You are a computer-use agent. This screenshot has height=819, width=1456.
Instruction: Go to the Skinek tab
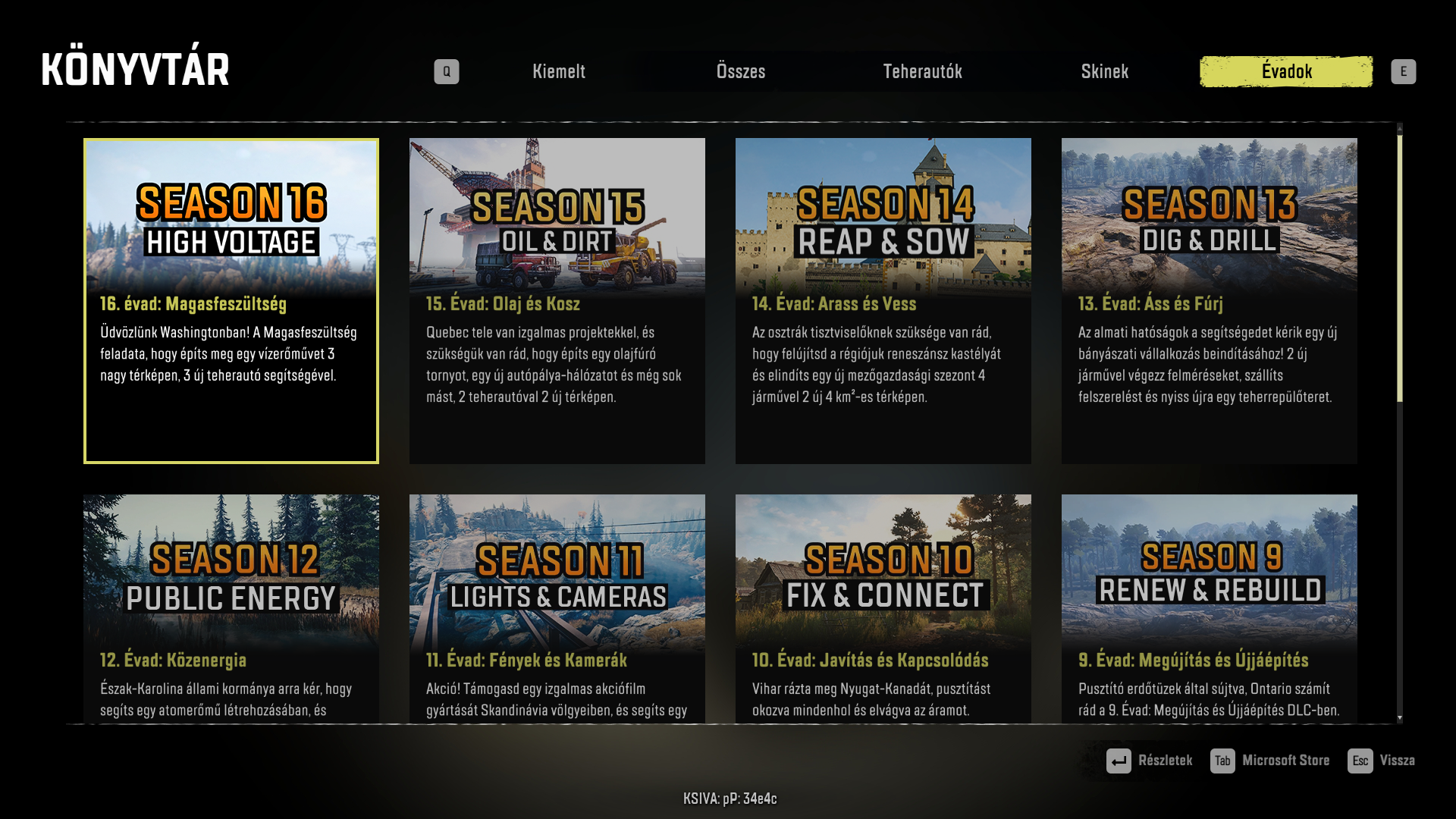1104,71
